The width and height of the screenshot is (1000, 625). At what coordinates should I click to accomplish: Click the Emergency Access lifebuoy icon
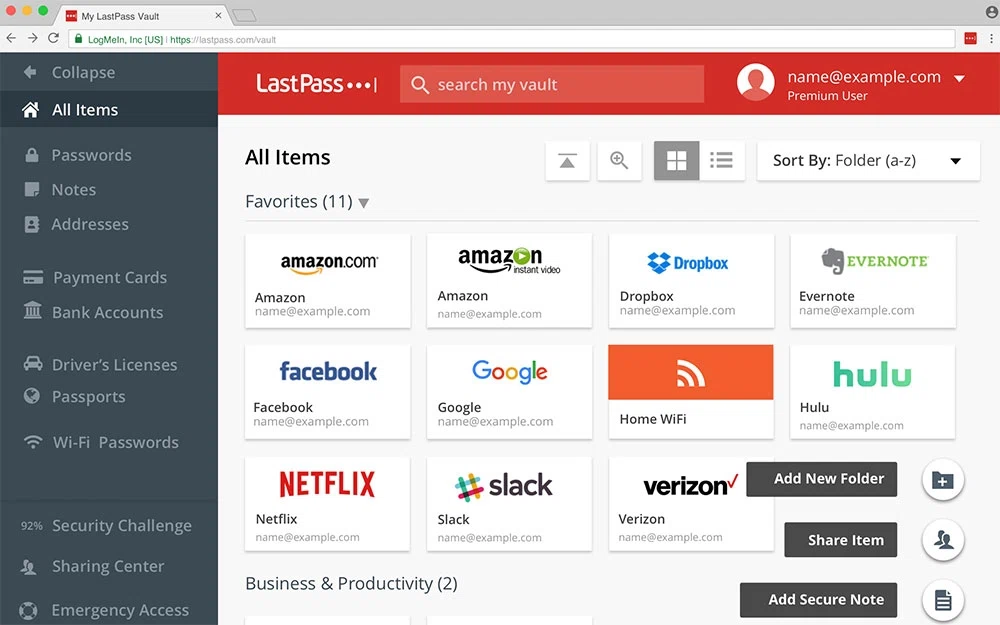point(28,610)
